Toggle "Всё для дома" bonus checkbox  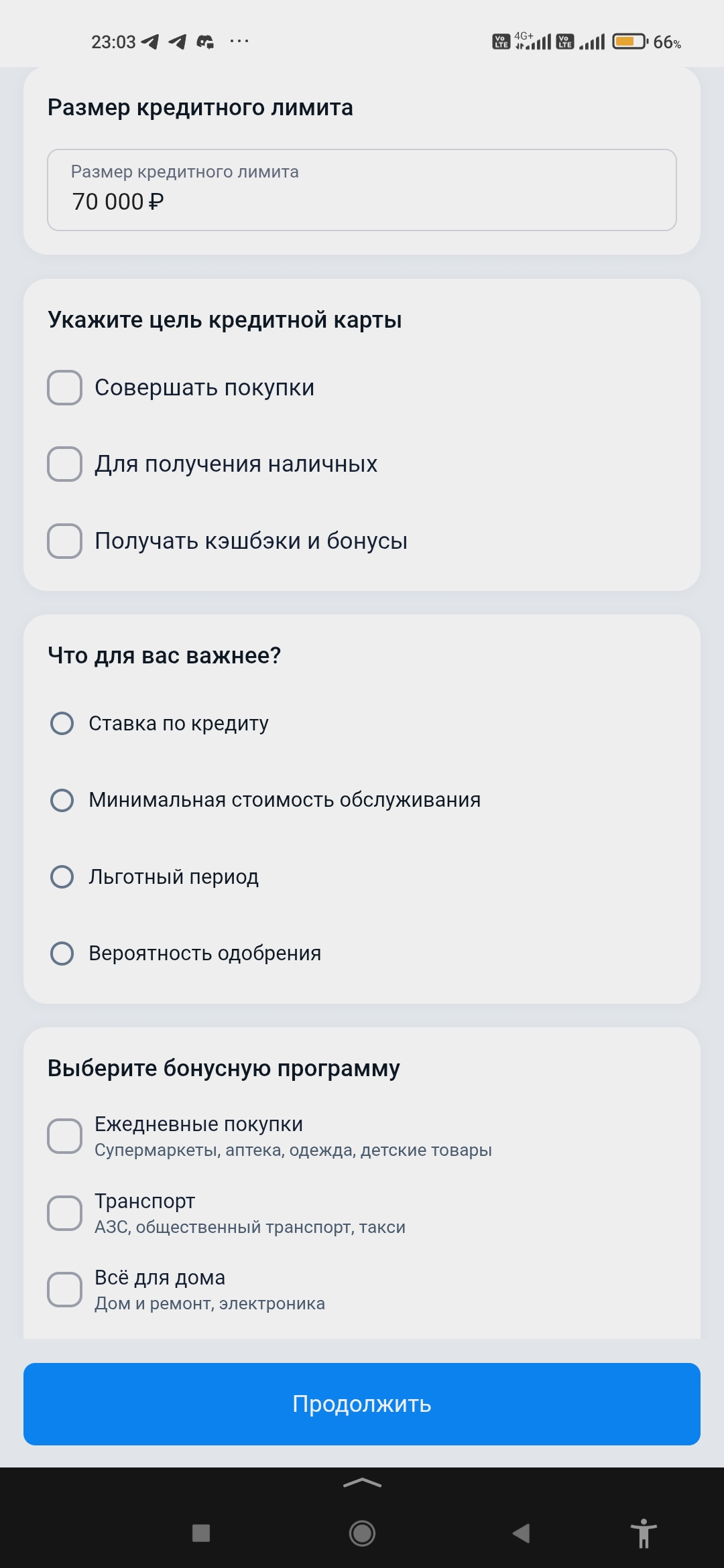tap(65, 1289)
